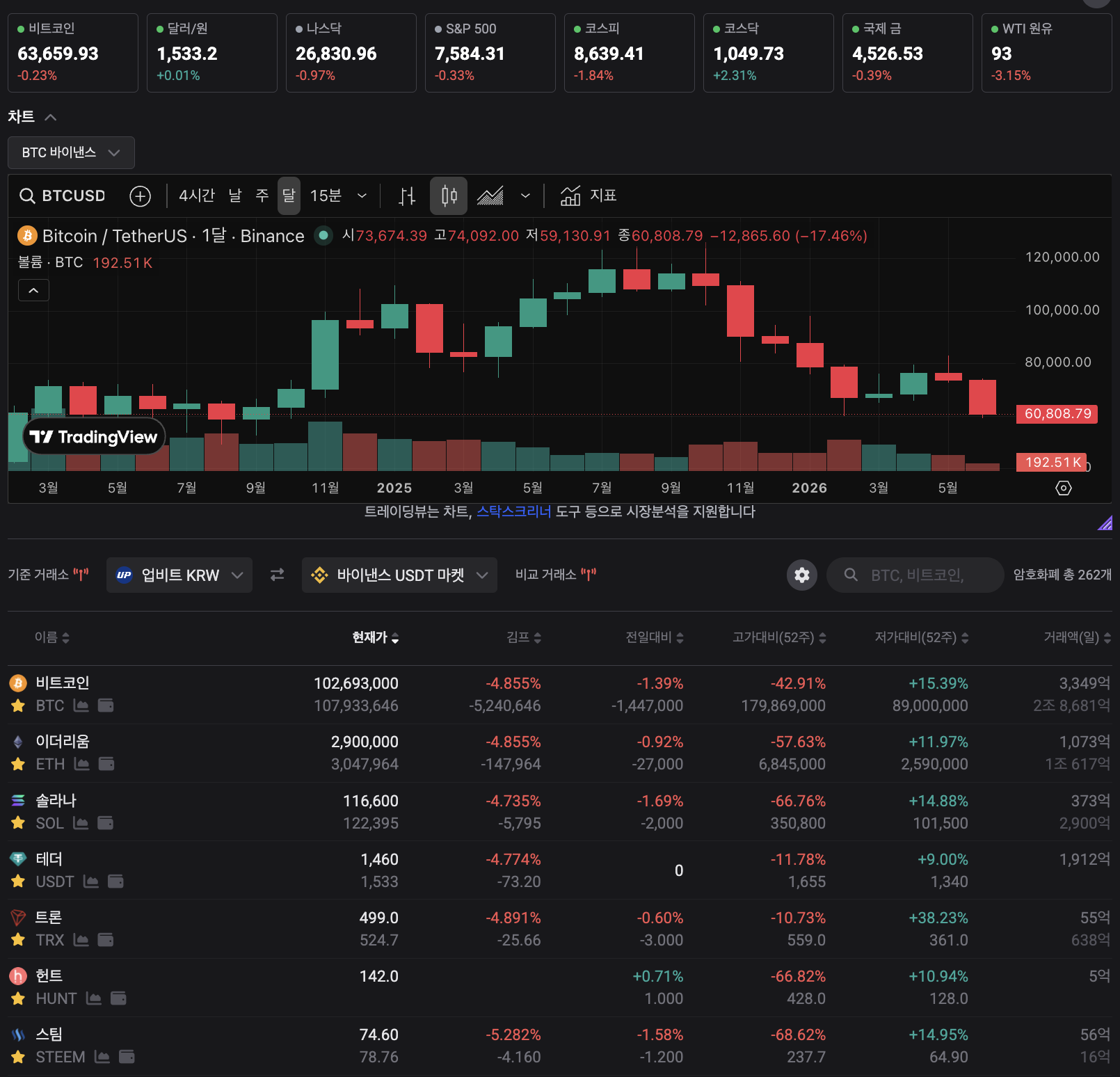Open the wallet icon next to TRX
This screenshot has width=1120, height=1077.
(x=106, y=940)
